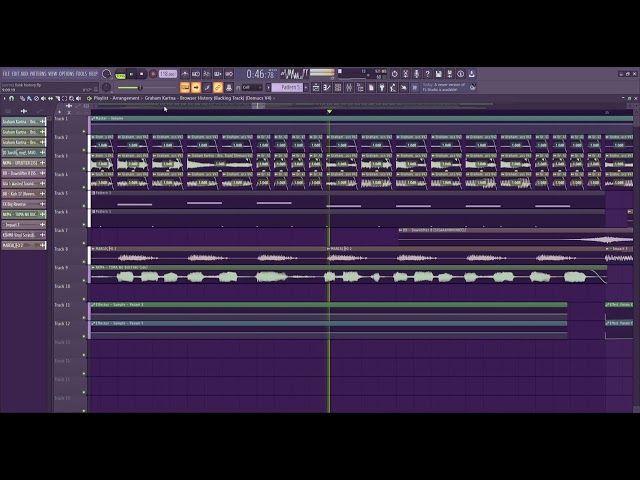Click the time display 0:46
This screenshot has height=480, width=640.
260,74
